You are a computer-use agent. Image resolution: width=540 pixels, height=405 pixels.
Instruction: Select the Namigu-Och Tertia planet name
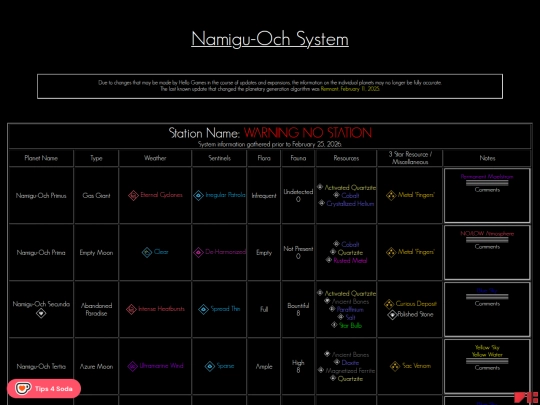pos(41,366)
